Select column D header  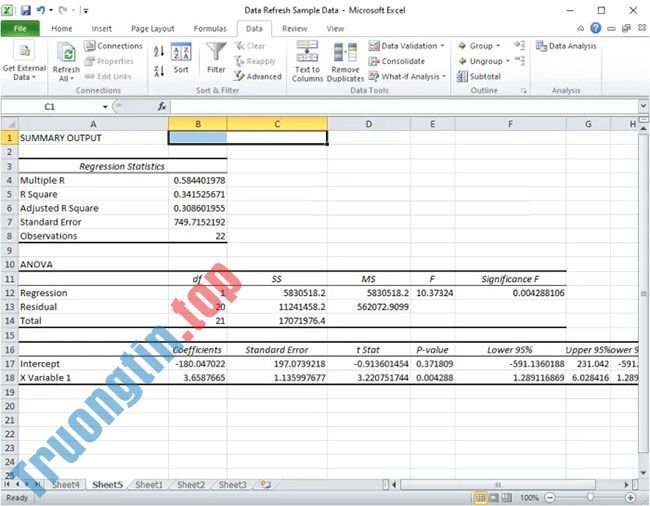(x=369, y=123)
